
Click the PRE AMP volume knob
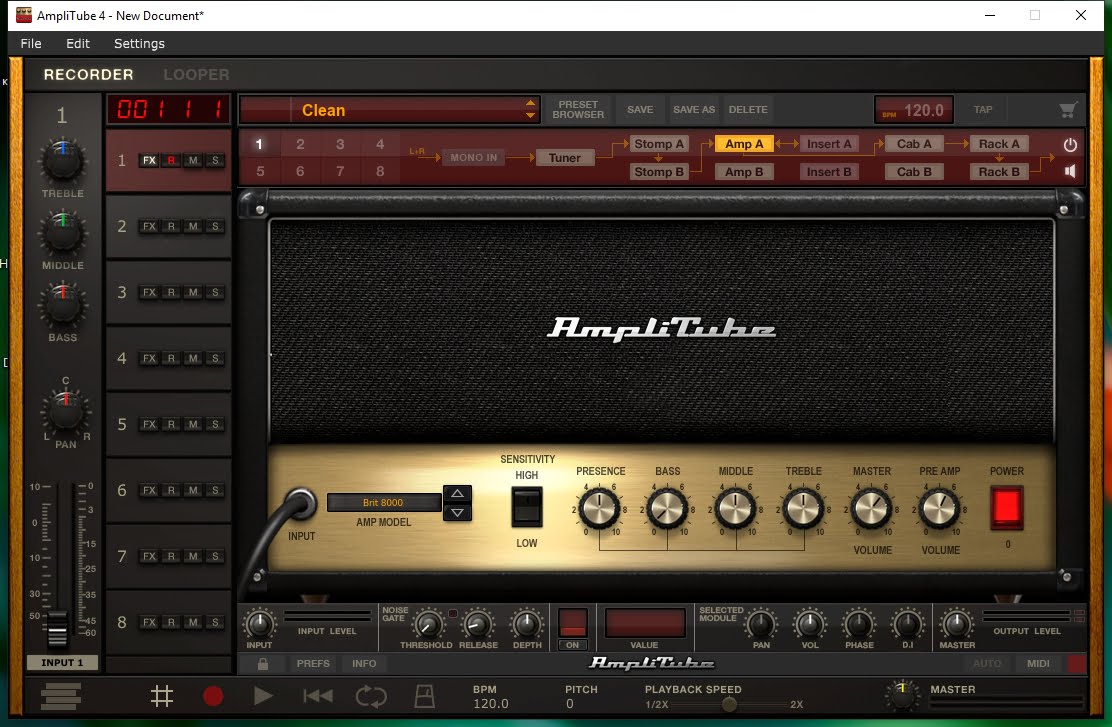(940, 508)
